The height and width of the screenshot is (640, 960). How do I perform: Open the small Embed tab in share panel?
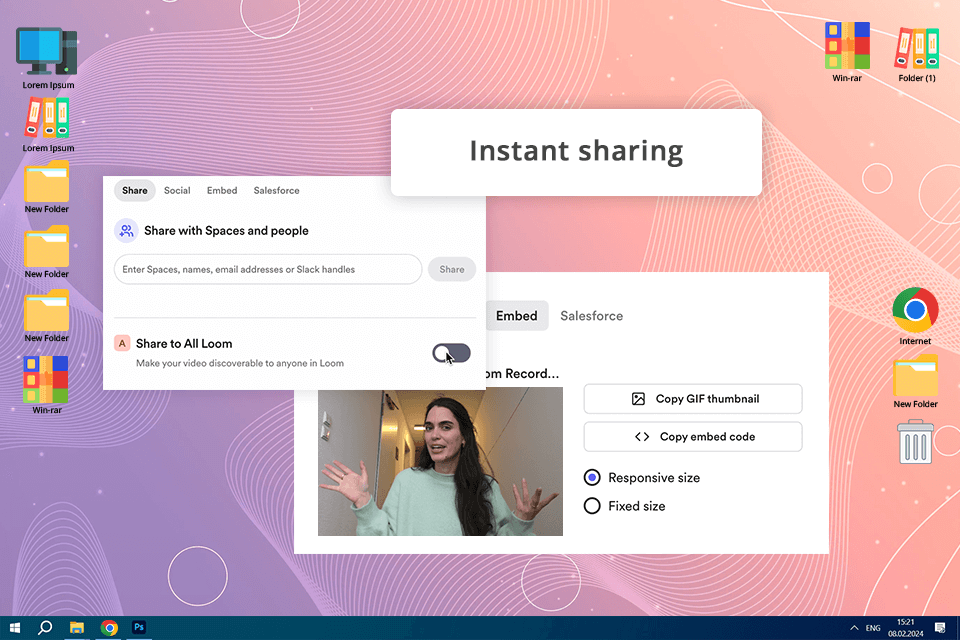[x=222, y=190]
